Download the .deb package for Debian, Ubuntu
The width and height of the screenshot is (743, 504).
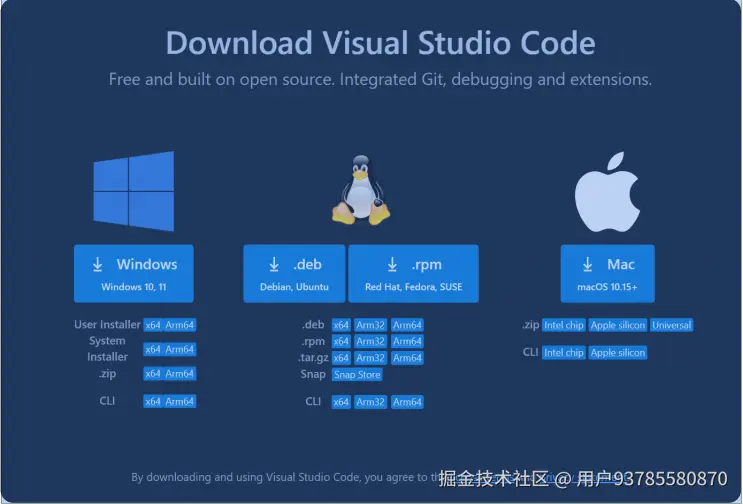coord(294,273)
